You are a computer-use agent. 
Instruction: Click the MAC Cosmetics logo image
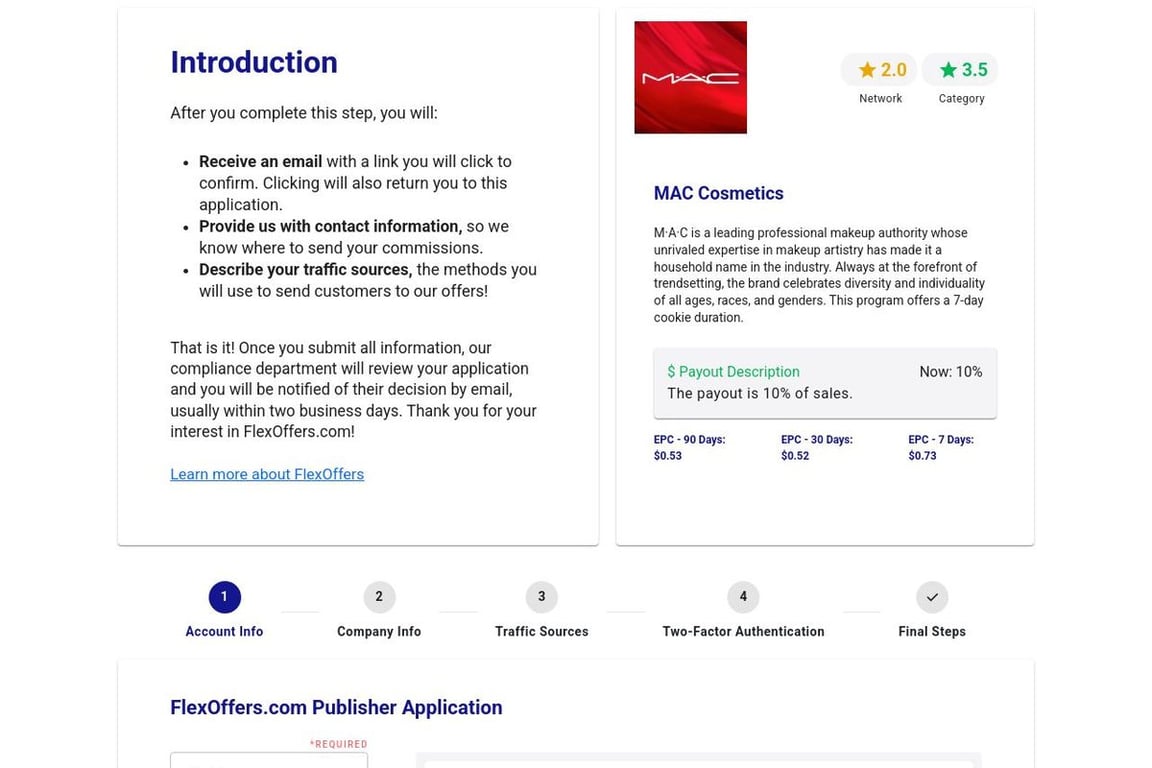pyautogui.click(x=691, y=77)
